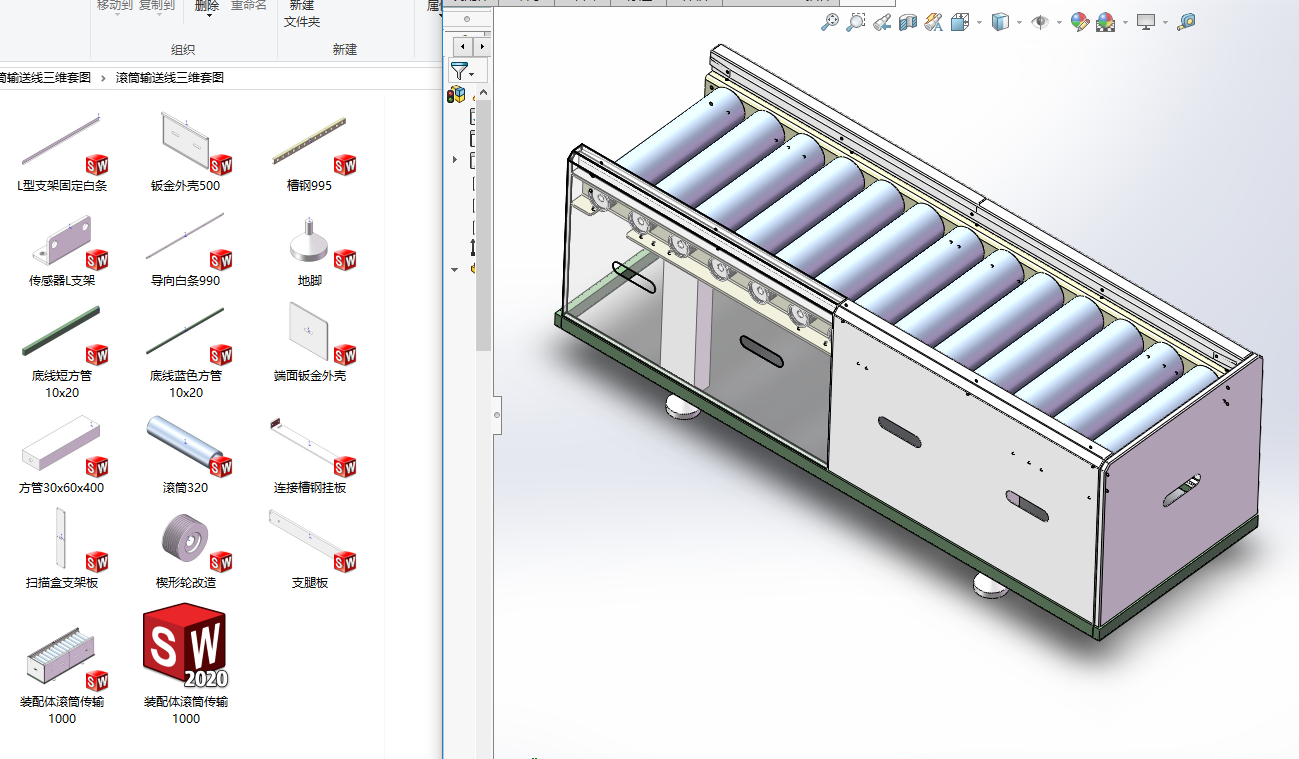Click the feature tree scroll-up arrow
Image resolution: width=1299 pixels, height=759 pixels.
coord(483,93)
